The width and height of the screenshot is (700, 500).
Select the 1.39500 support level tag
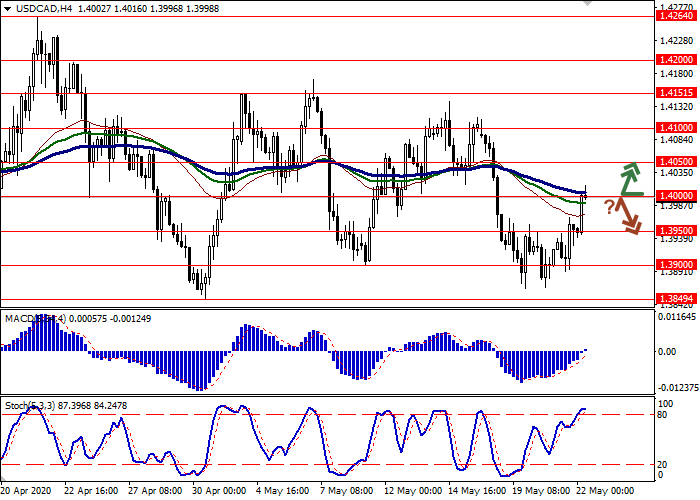pos(677,231)
